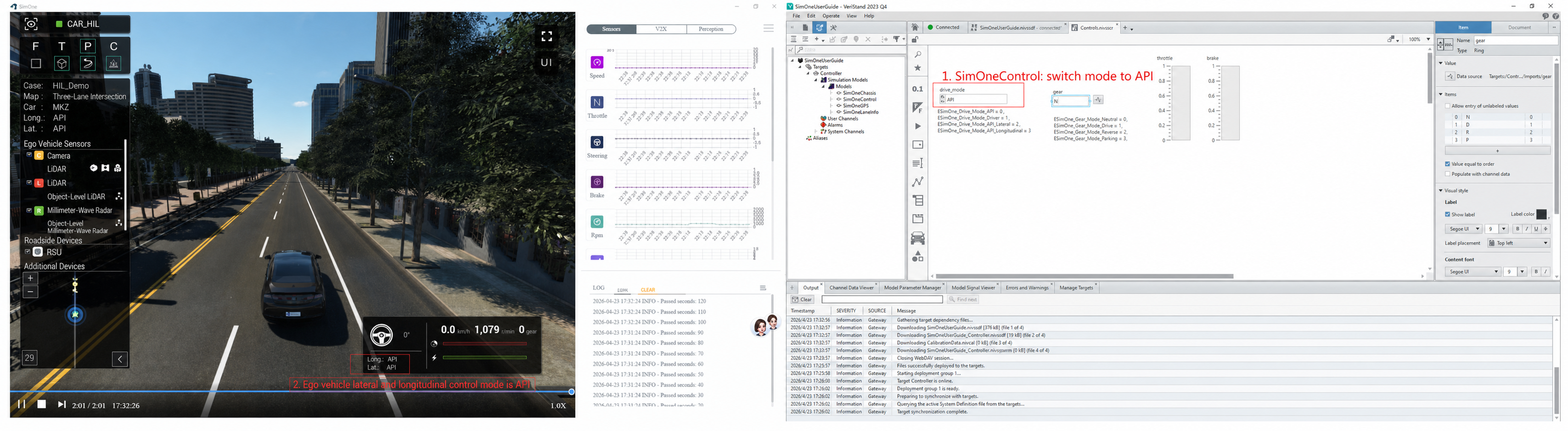
Task: Check Allow entry of unlabeled values
Action: 1448,106
